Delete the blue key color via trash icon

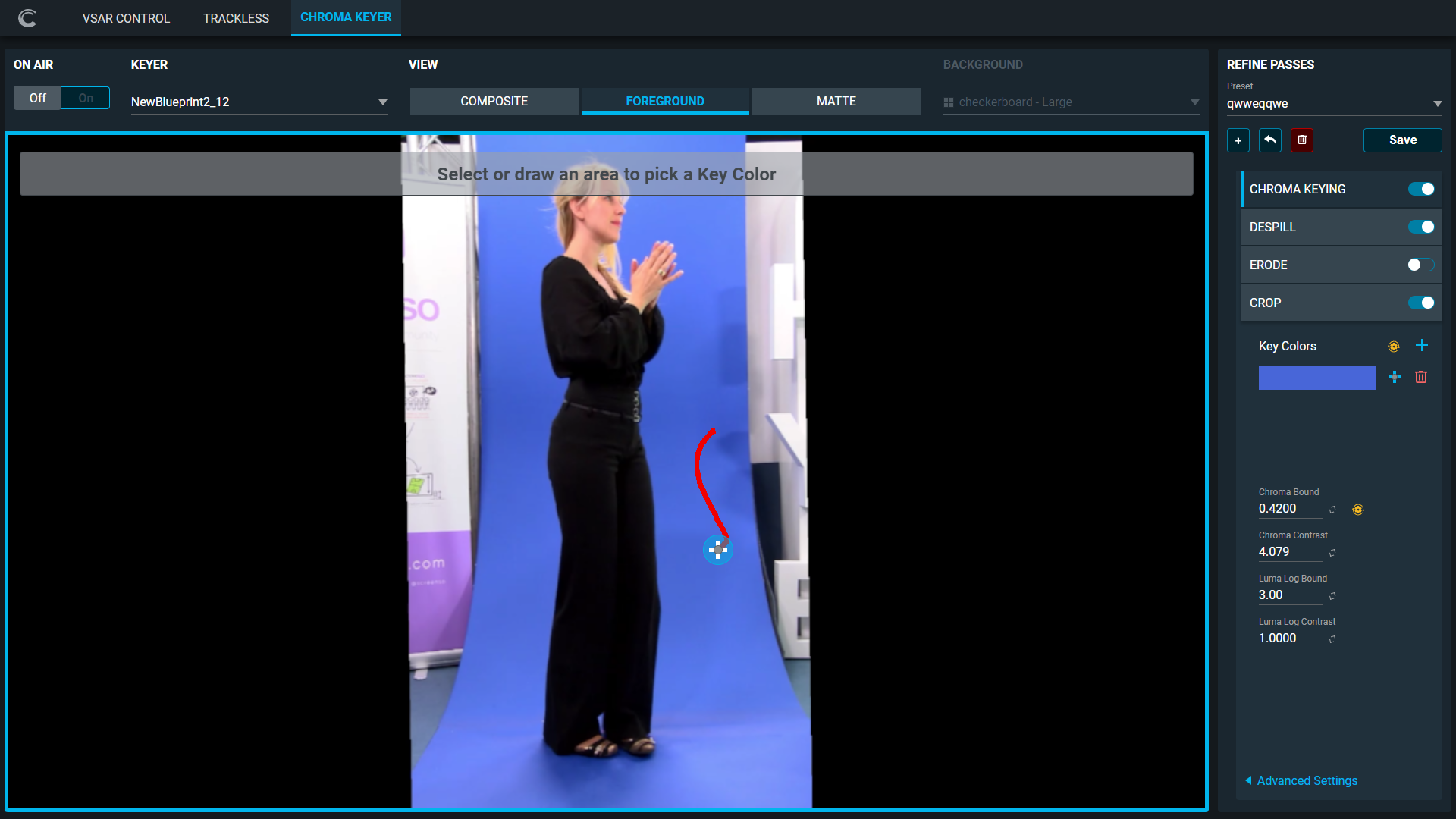[1421, 377]
